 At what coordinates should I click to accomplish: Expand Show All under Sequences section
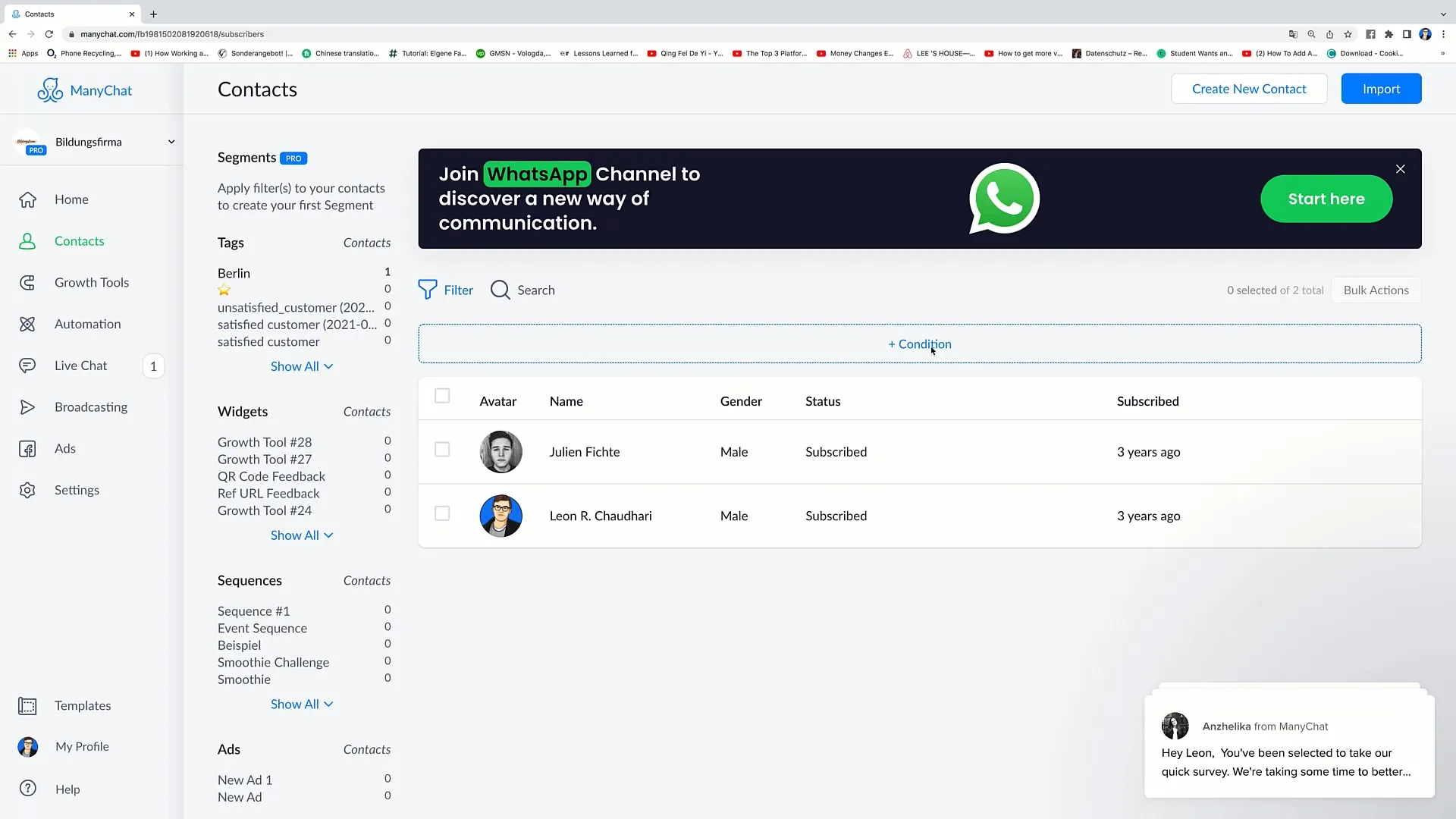tap(301, 703)
